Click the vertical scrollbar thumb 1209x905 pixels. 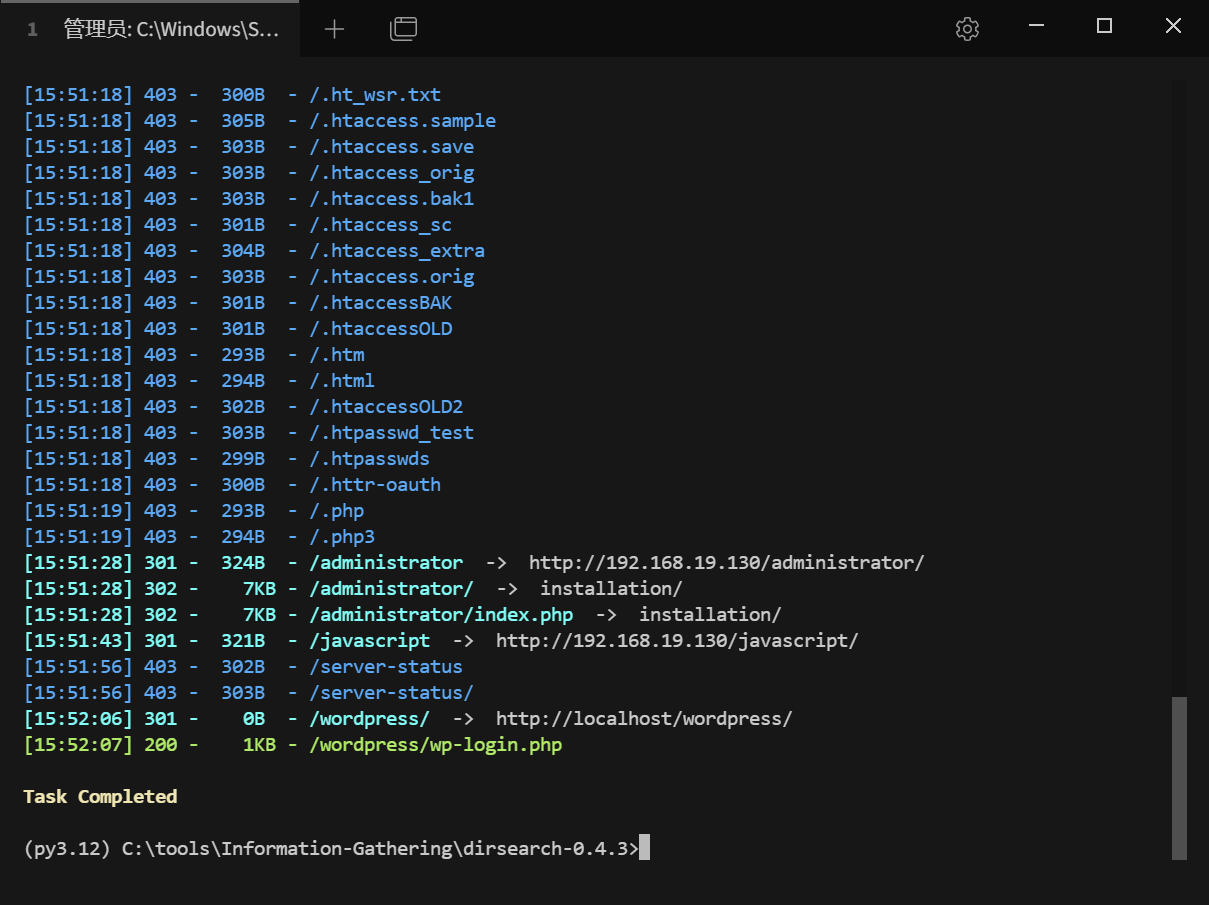coord(1179,777)
